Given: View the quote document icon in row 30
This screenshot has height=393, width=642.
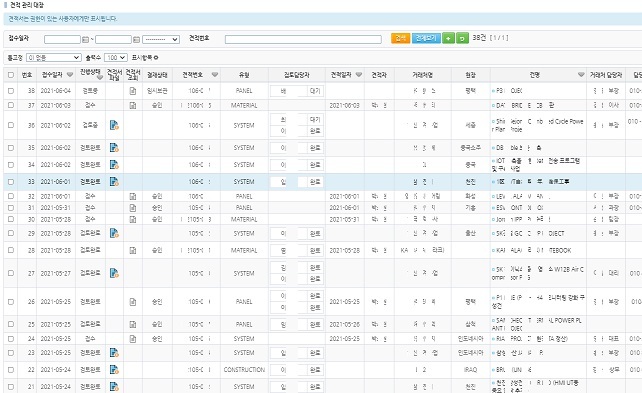Looking at the screenshot, I should click(x=133, y=219).
